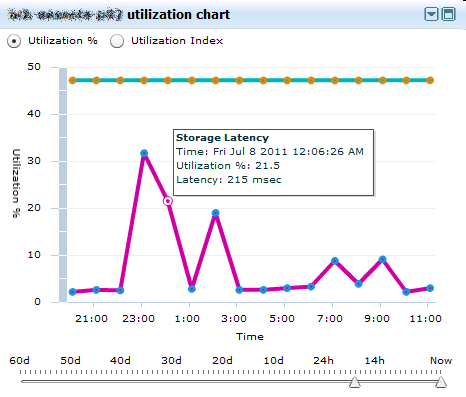Click the 10d label on time slider
466x397 pixels.
[x=273, y=361]
